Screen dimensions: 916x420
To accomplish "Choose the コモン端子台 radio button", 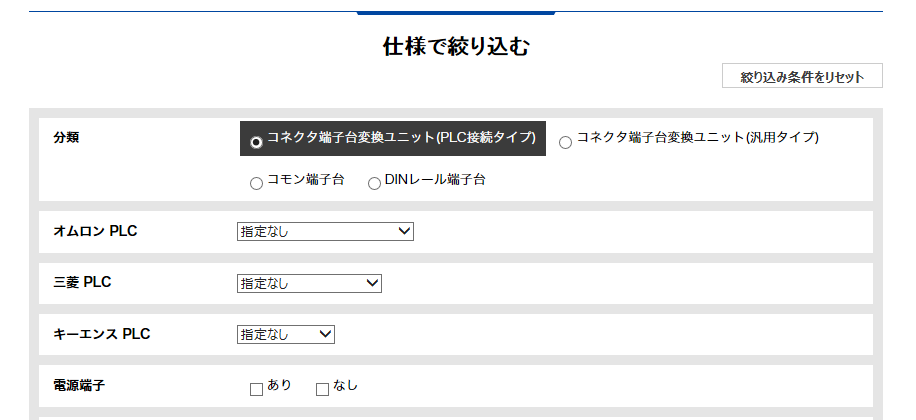I will 256,183.
